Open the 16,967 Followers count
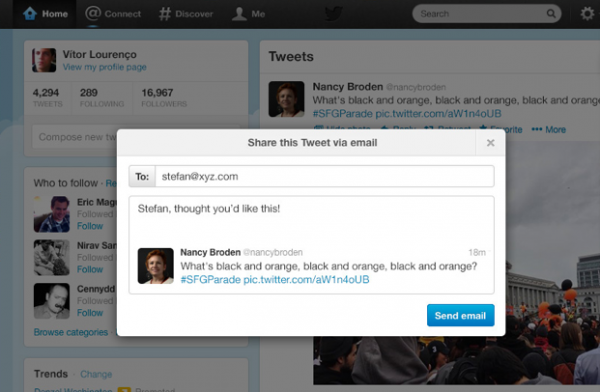 point(164,98)
